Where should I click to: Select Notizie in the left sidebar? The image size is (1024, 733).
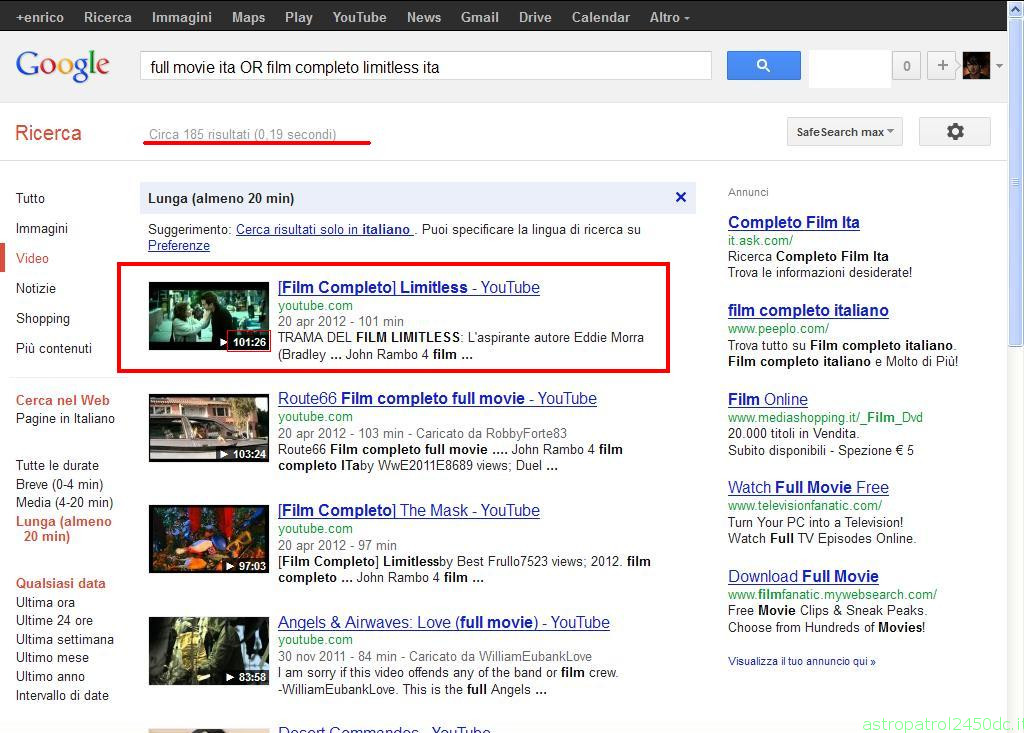coord(36,288)
